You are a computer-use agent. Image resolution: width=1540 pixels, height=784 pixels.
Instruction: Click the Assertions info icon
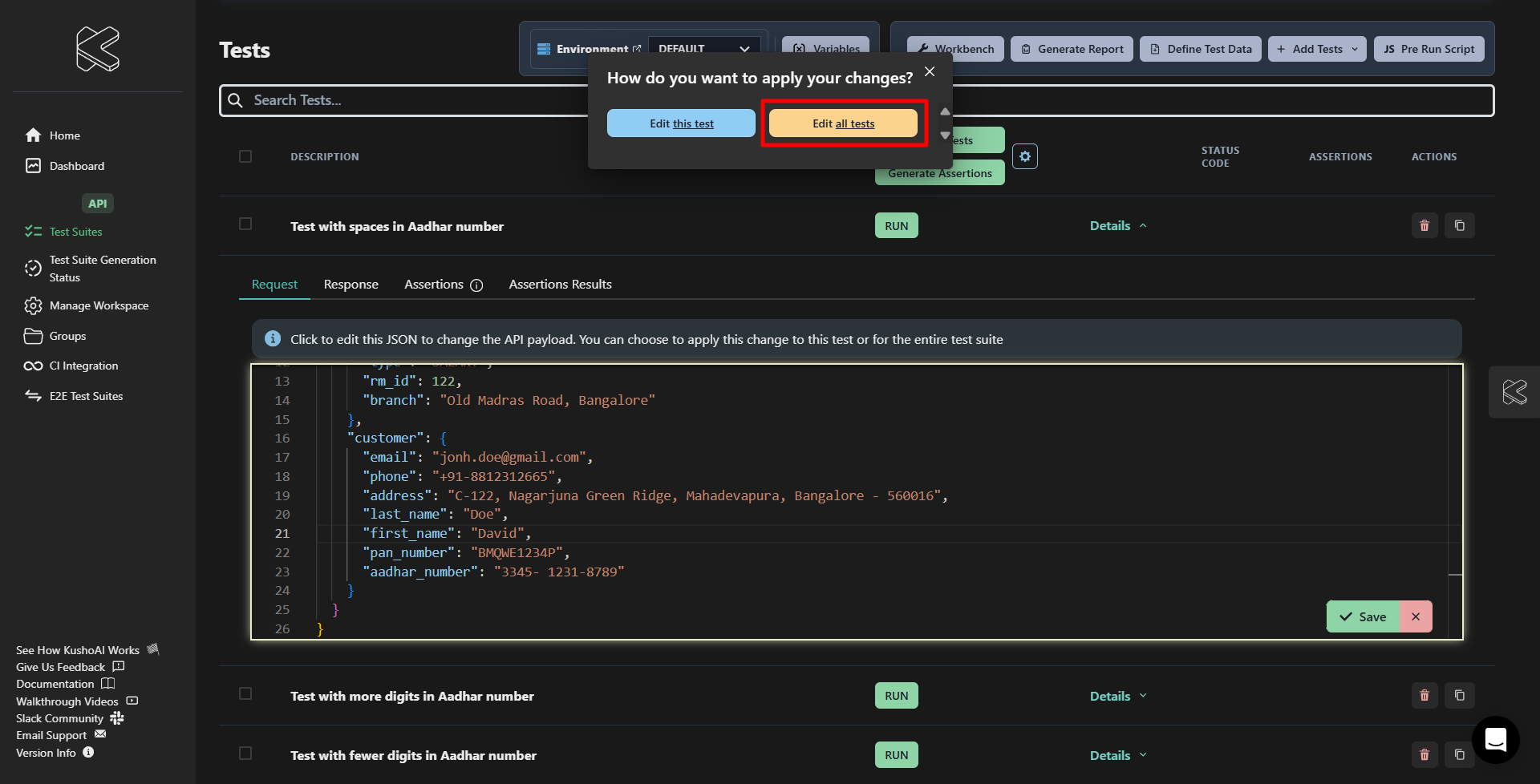click(x=476, y=285)
